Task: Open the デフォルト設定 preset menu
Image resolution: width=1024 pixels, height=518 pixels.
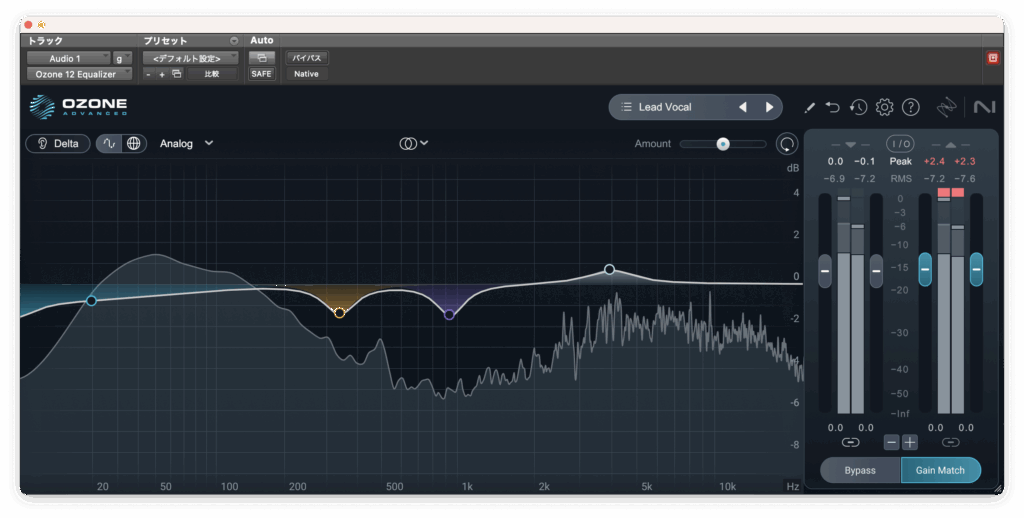Action: click(x=190, y=58)
